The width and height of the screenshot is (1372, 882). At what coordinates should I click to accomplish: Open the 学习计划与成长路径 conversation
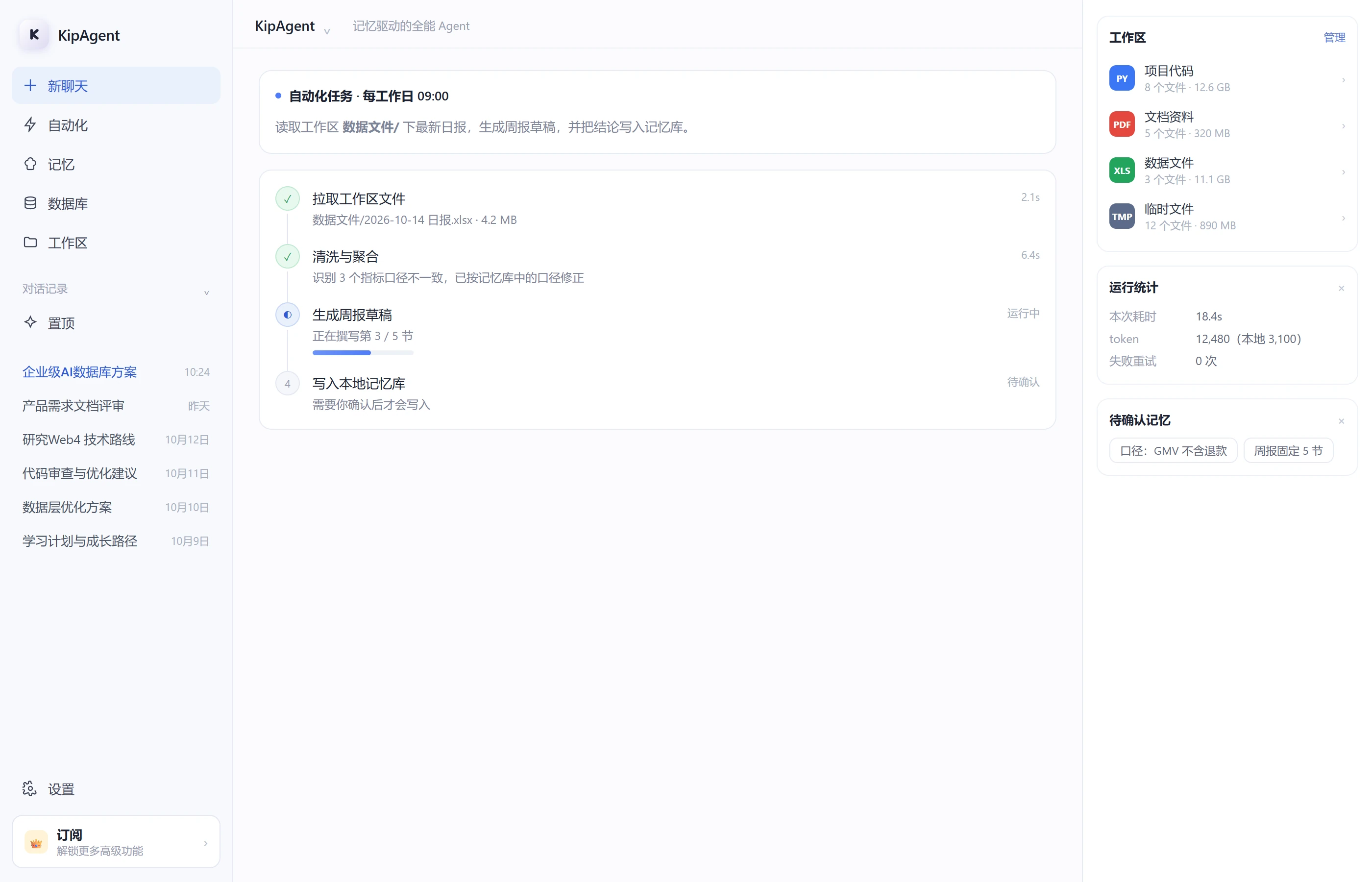[116, 540]
